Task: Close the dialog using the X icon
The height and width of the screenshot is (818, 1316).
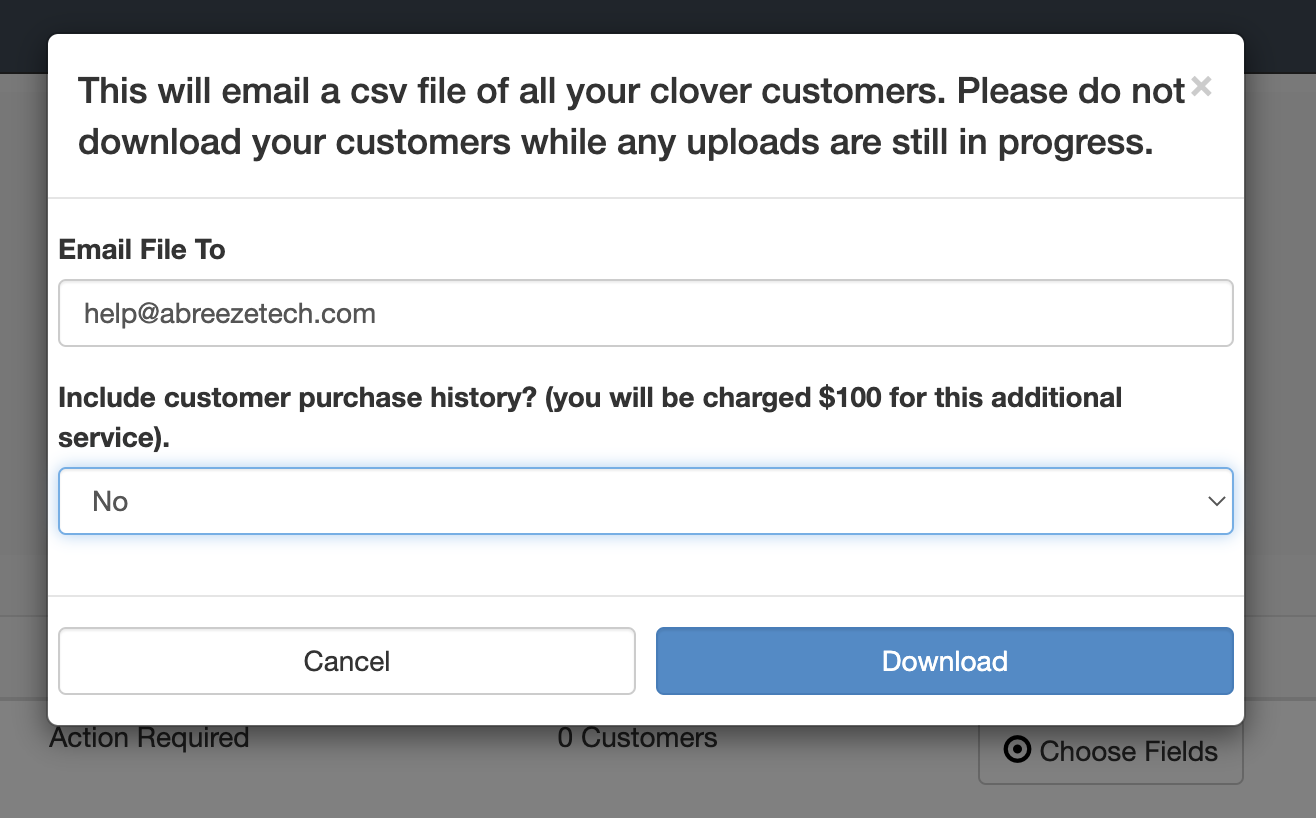Action: (1201, 88)
